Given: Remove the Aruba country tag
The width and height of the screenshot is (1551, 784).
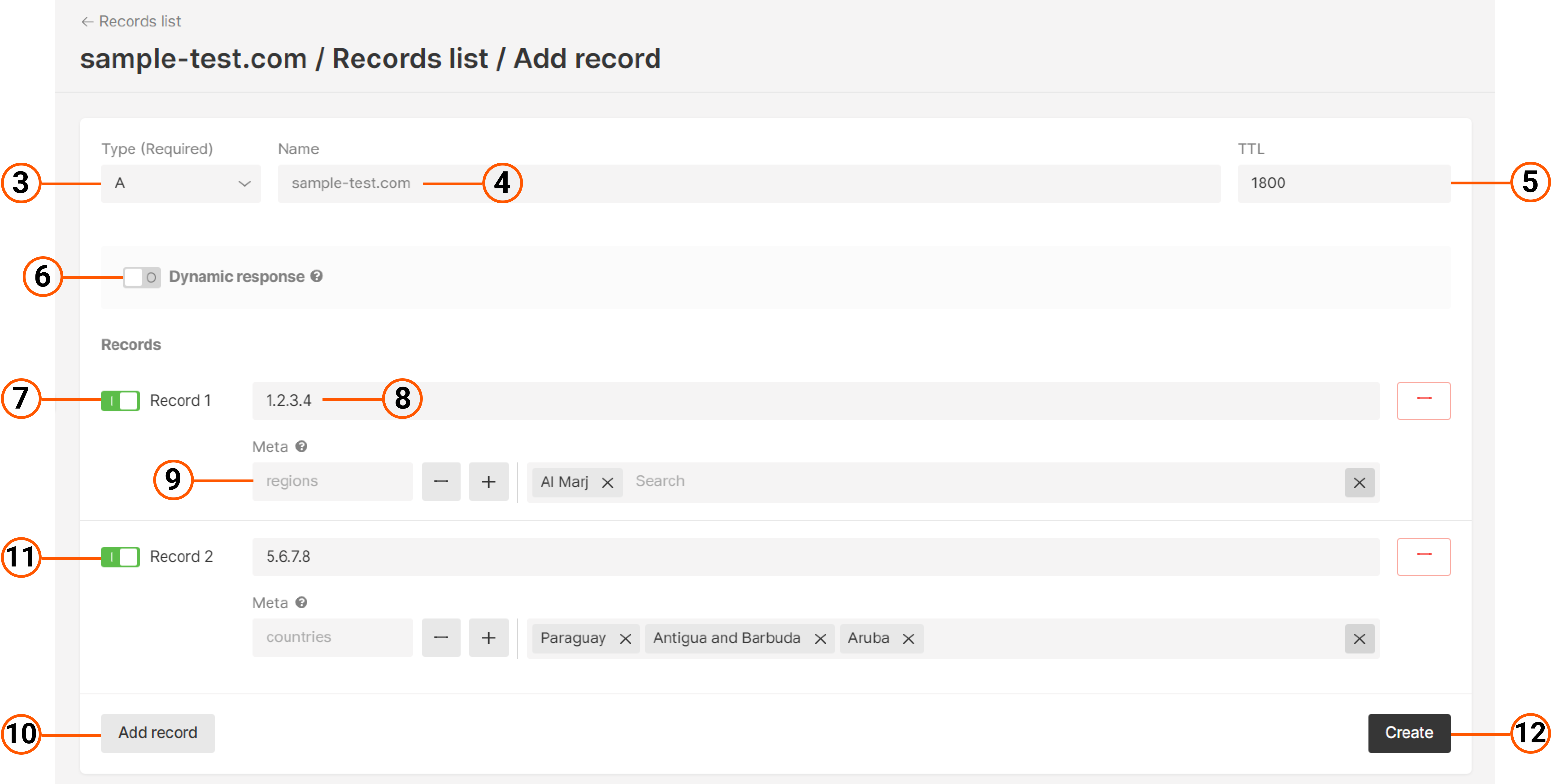Looking at the screenshot, I should (909, 638).
